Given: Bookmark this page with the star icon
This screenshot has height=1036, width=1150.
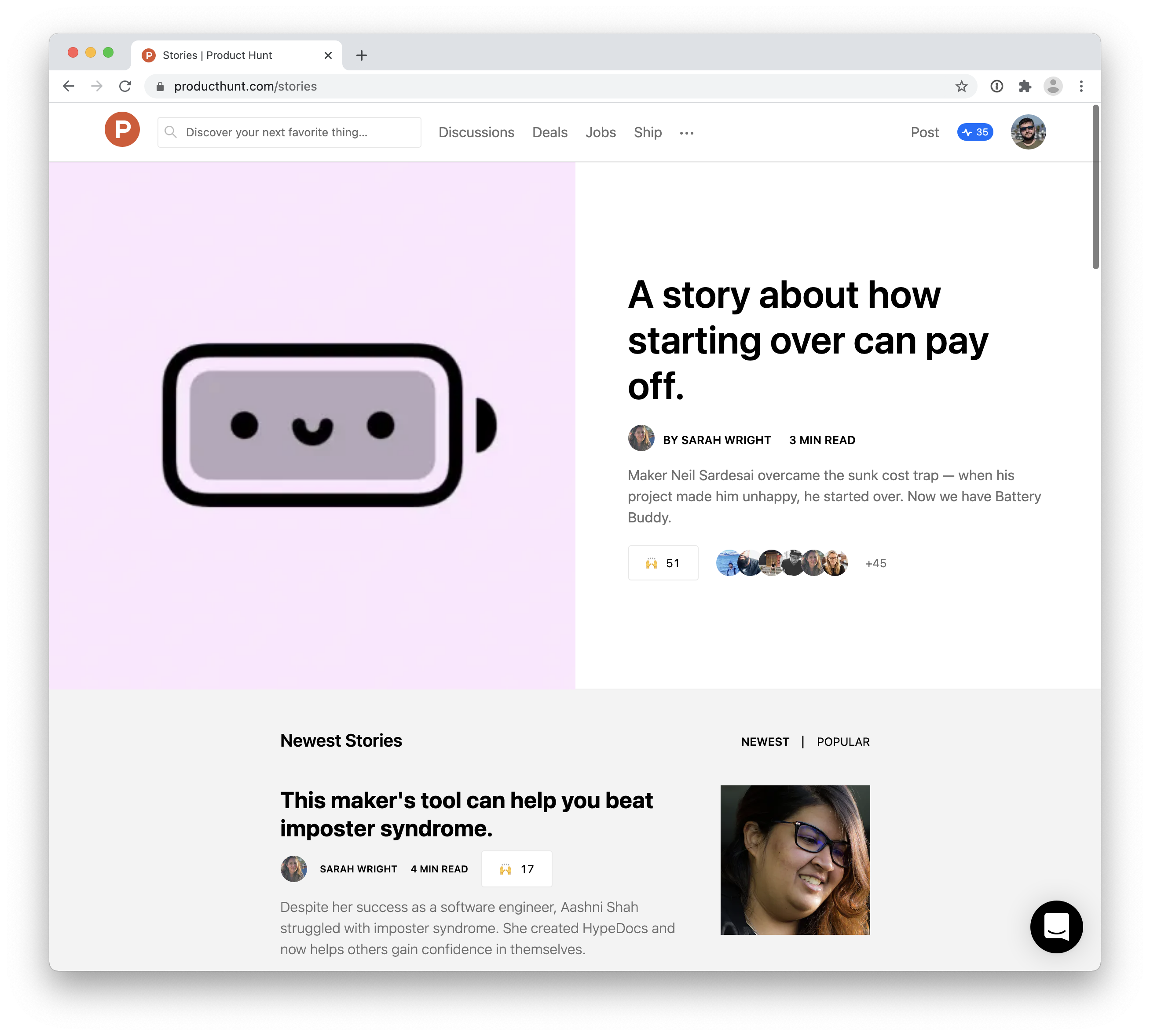Looking at the screenshot, I should click(x=961, y=86).
